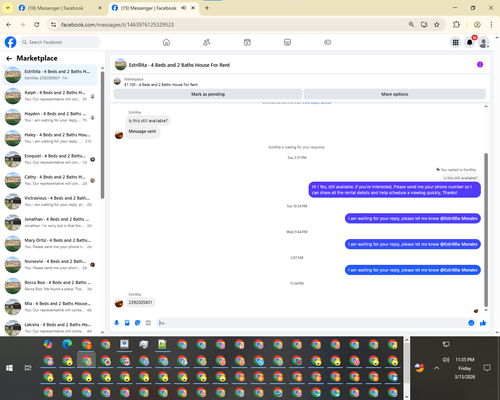This screenshot has width=500, height=400.
Task: Open the volume speaker tray icon
Action: (446, 360)
